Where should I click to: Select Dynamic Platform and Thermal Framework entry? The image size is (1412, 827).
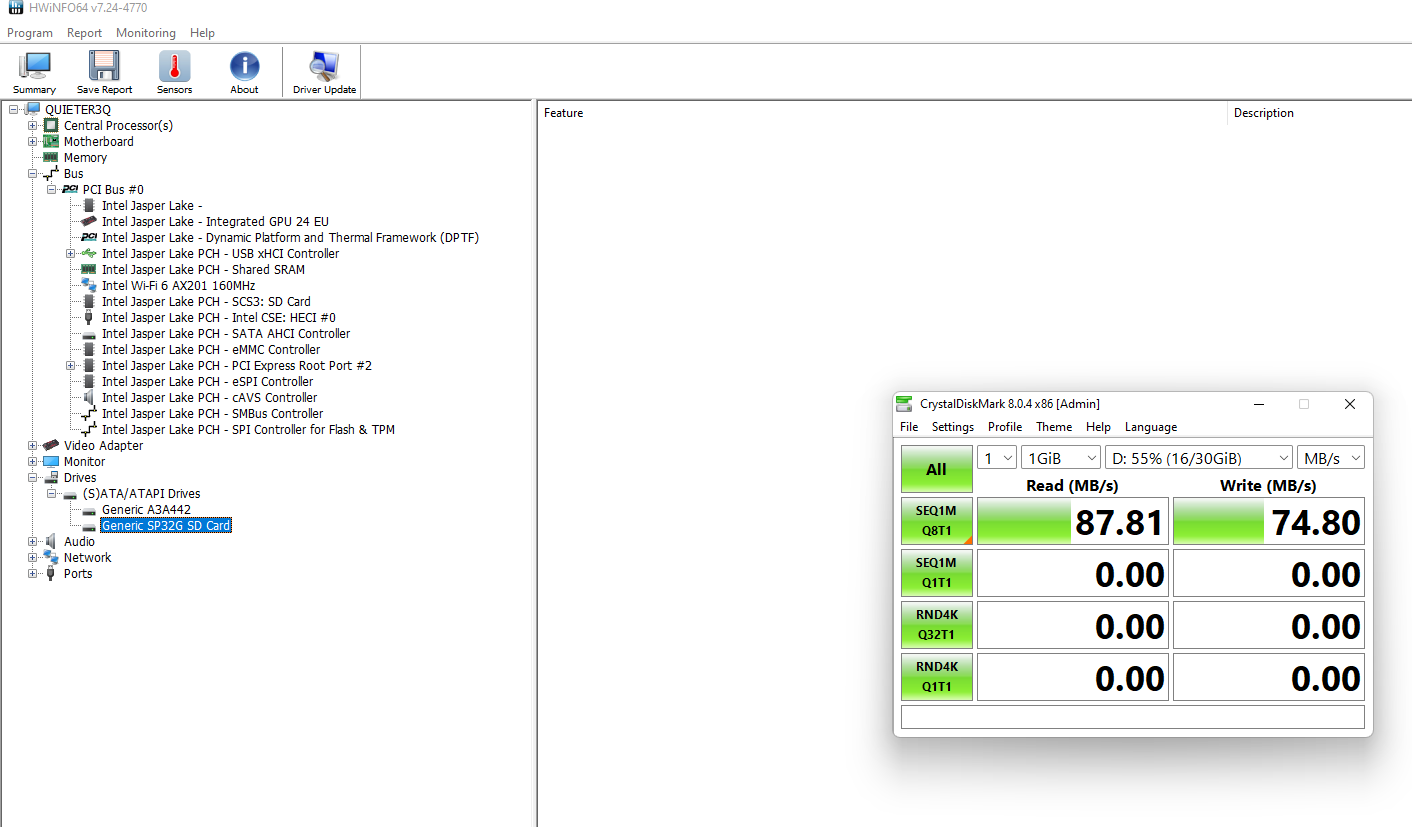tap(290, 237)
